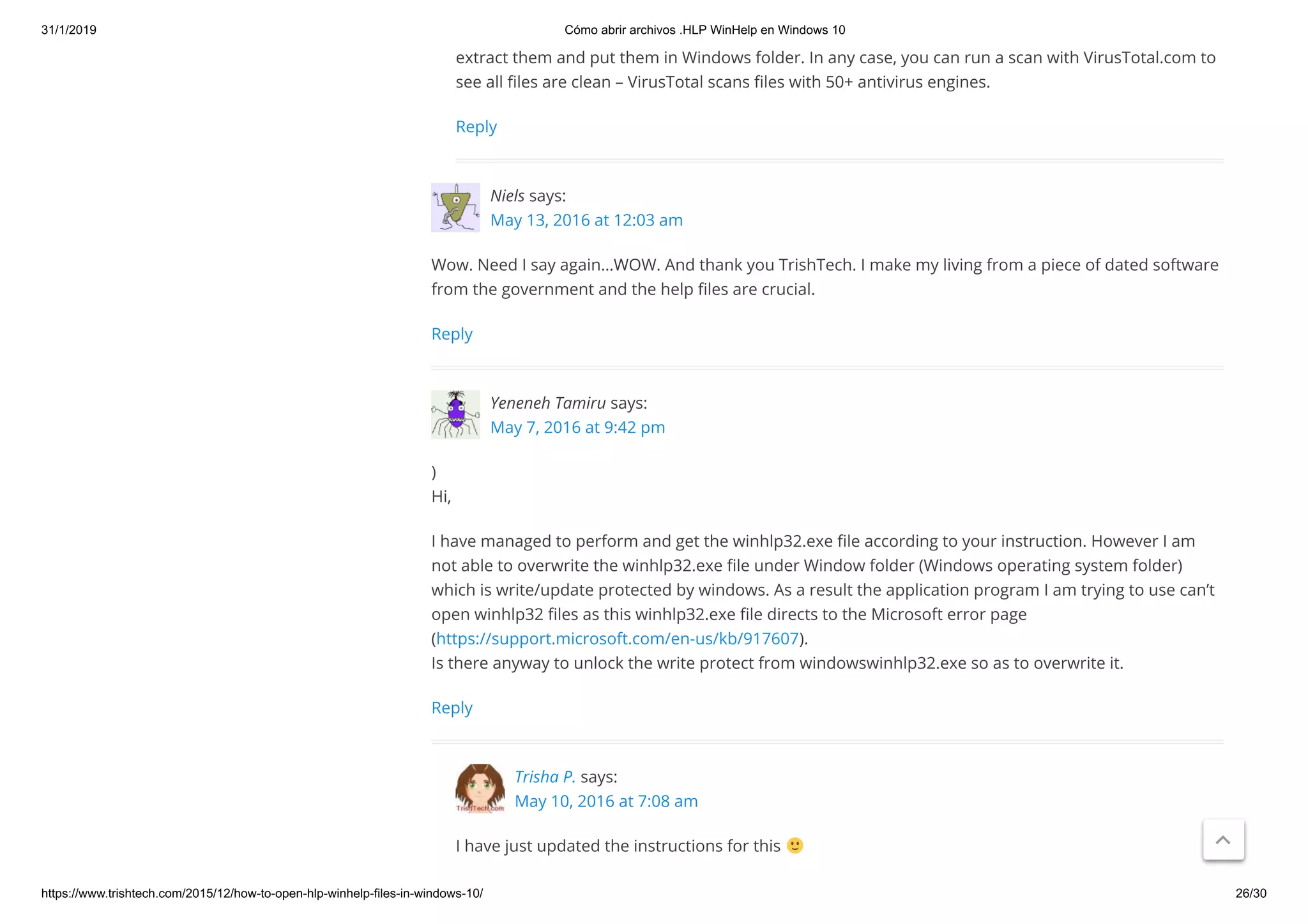
Task: Click the trishtech.com URL in the footer
Action: [x=262, y=893]
